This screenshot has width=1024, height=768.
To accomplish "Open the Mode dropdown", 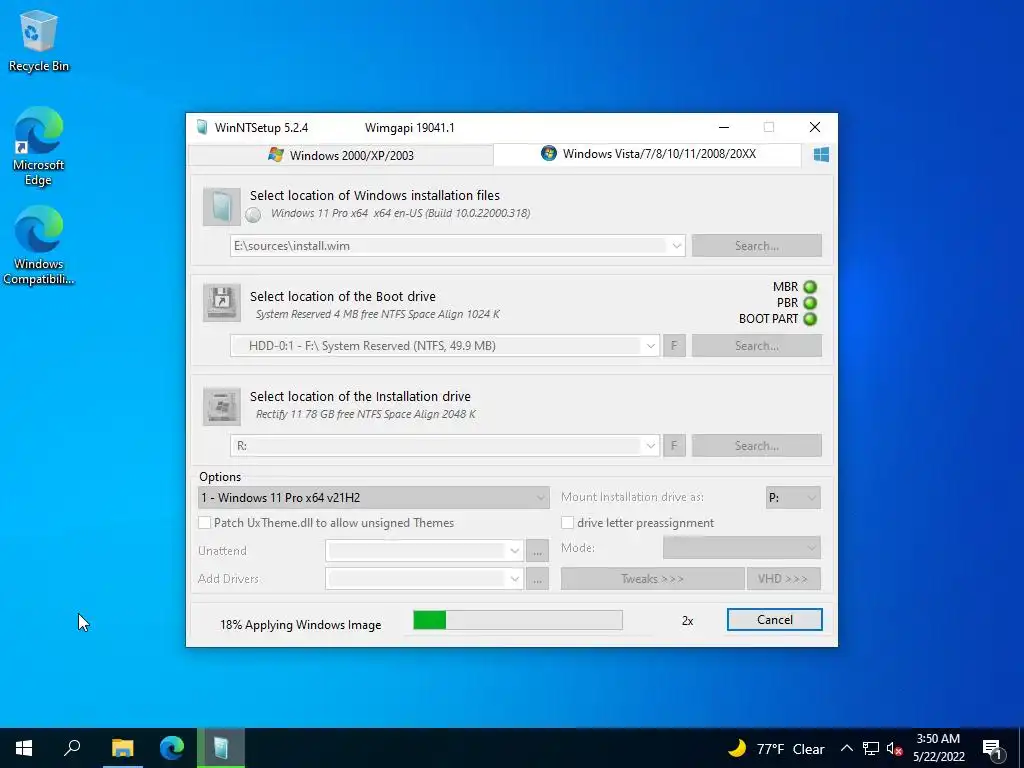I will (742, 548).
